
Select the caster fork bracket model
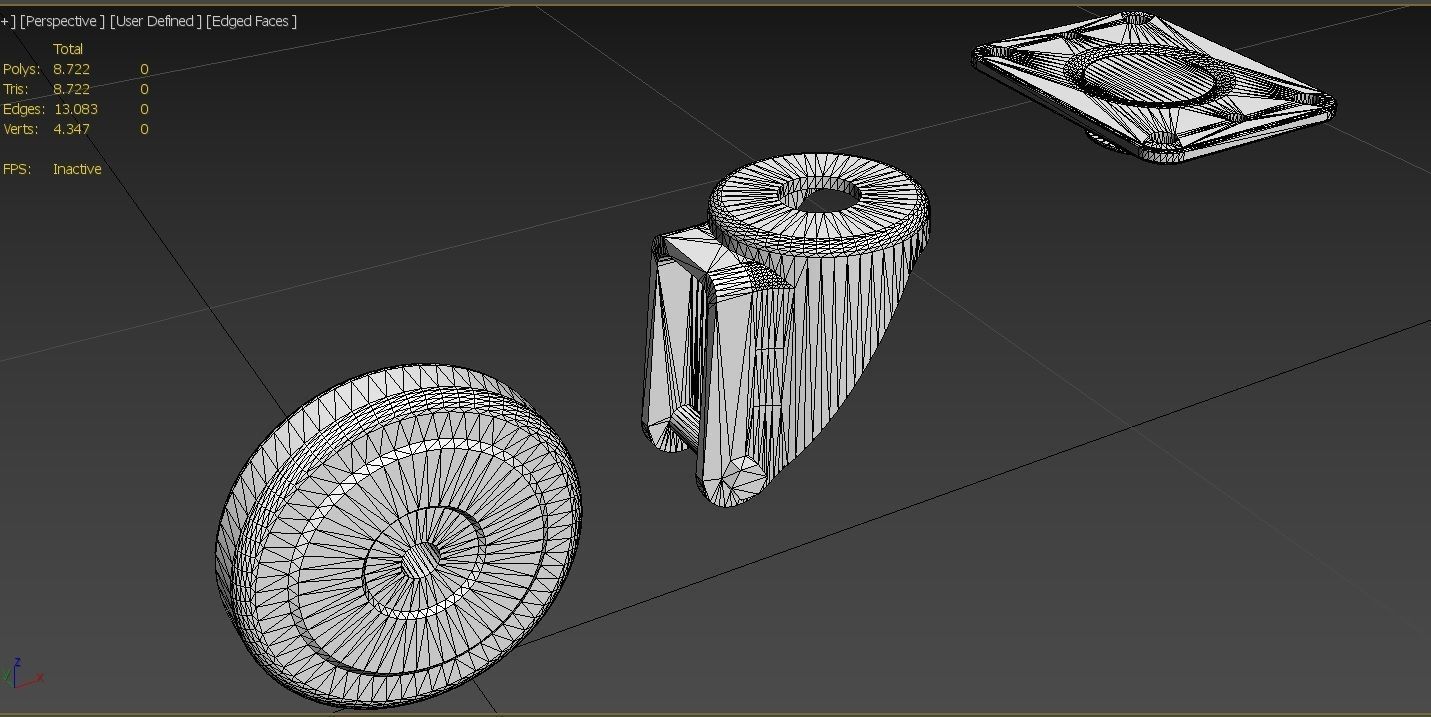tap(785, 330)
